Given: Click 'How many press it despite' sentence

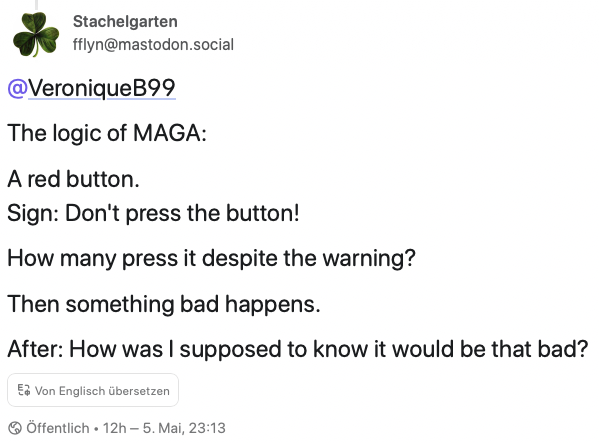Looking at the screenshot, I should pos(211,258).
